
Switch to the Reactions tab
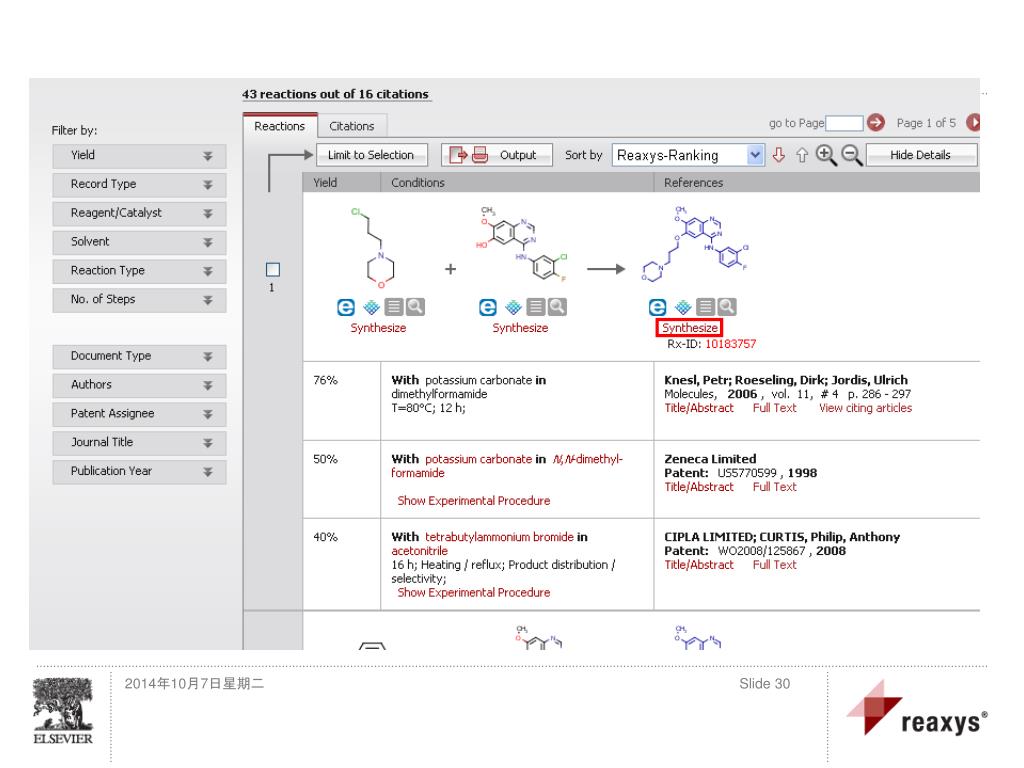click(280, 126)
